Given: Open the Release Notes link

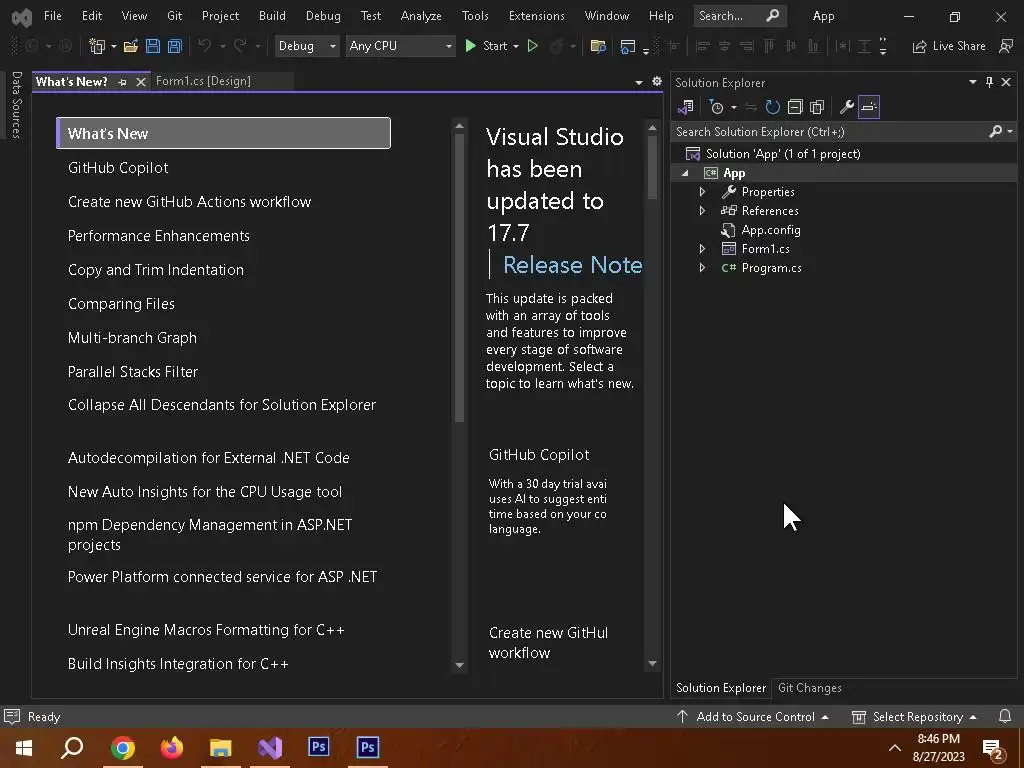Looking at the screenshot, I should click(573, 264).
